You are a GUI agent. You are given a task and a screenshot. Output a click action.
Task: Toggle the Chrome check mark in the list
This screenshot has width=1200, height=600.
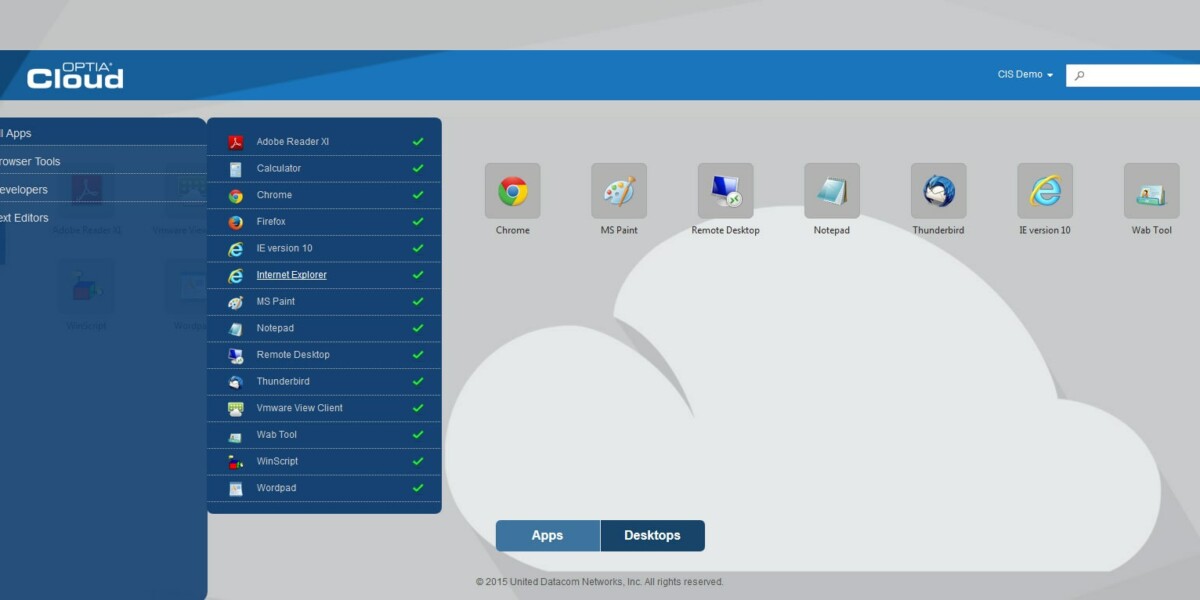(x=418, y=195)
